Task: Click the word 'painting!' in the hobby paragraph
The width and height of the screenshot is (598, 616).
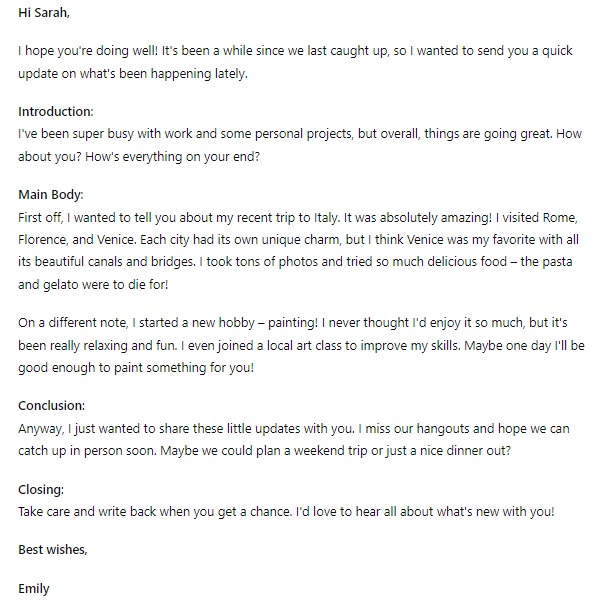Action: click(x=293, y=323)
